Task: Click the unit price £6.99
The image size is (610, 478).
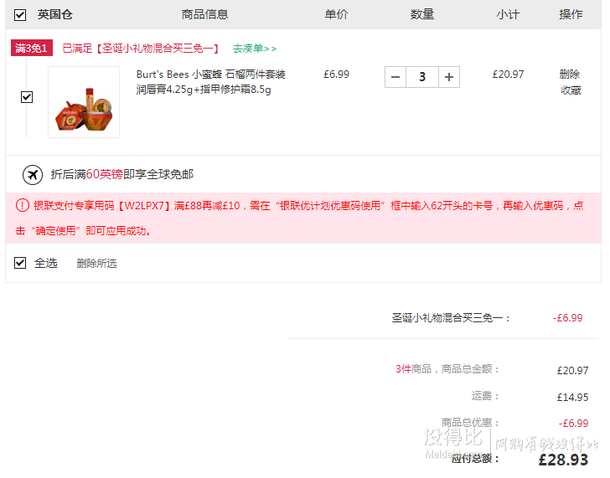Action: click(337, 74)
